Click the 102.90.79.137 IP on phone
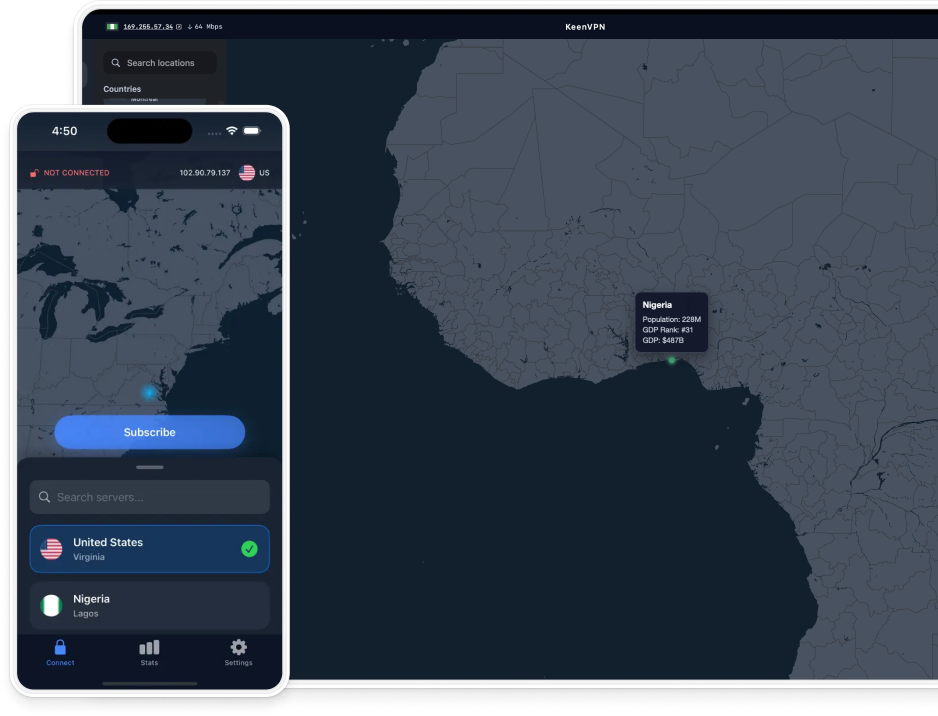This screenshot has height=716, width=938. (x=205, y=173)
